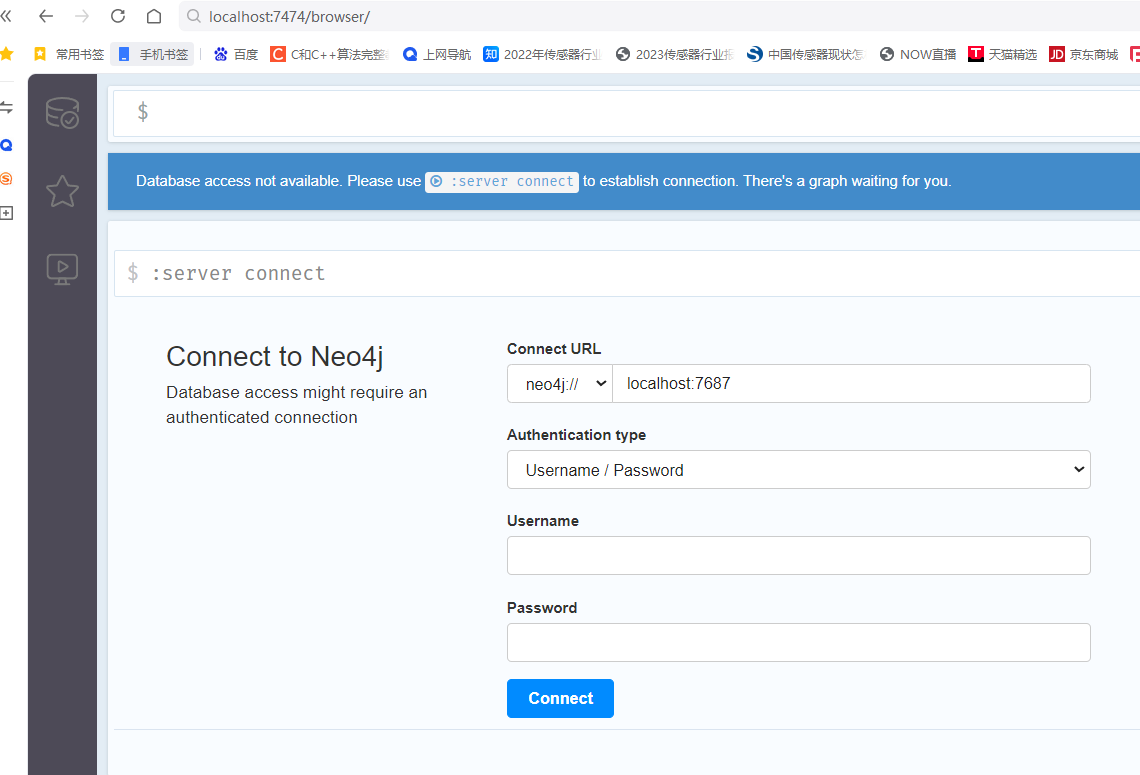Click the blue Connect button
The width and height of the screenshot is (1140, 775).
560,698
